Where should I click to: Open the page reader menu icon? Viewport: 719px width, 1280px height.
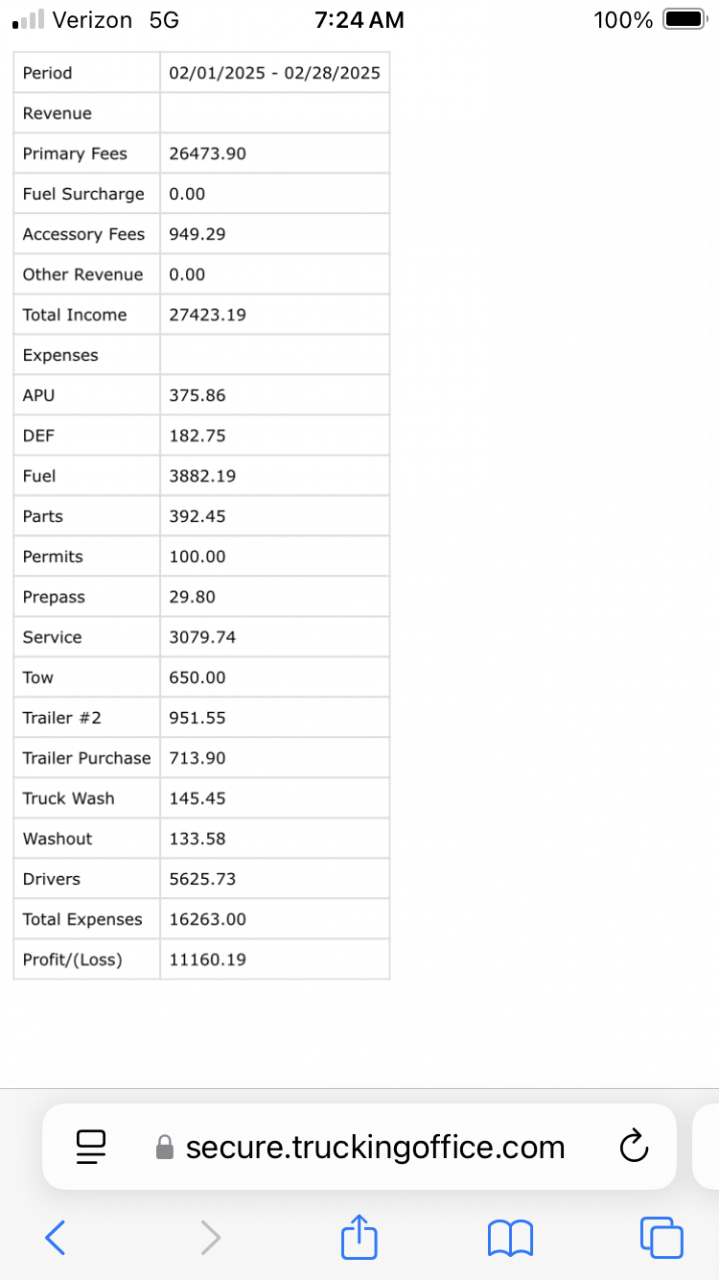point(91,1147)
